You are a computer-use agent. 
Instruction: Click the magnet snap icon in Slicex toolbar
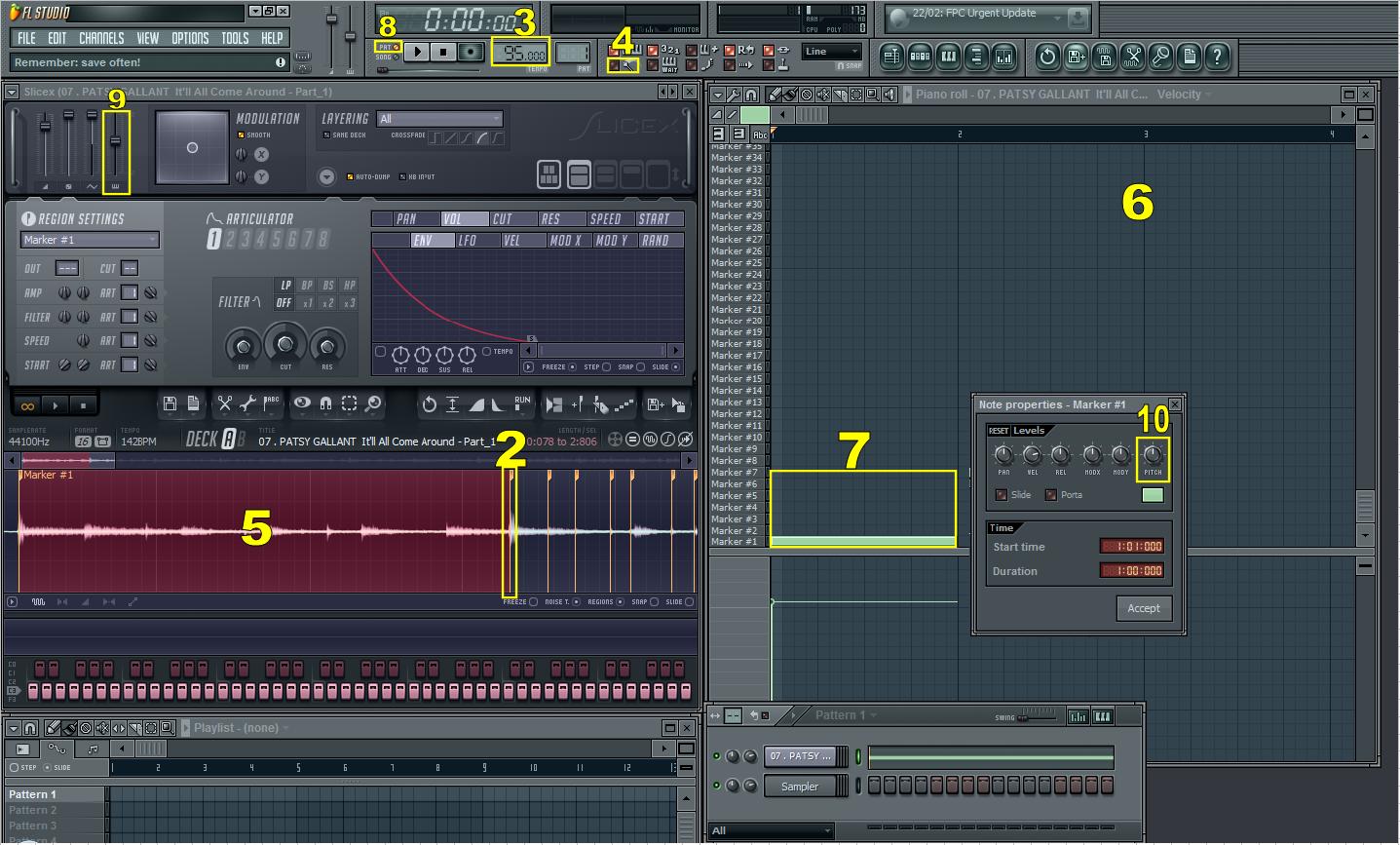[x=325, y=404]
